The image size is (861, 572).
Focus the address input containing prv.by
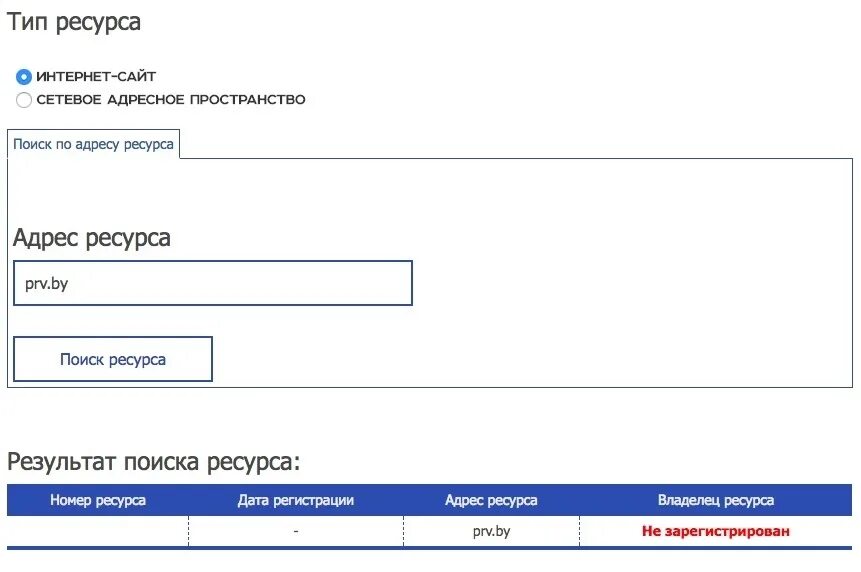(213, 283)
